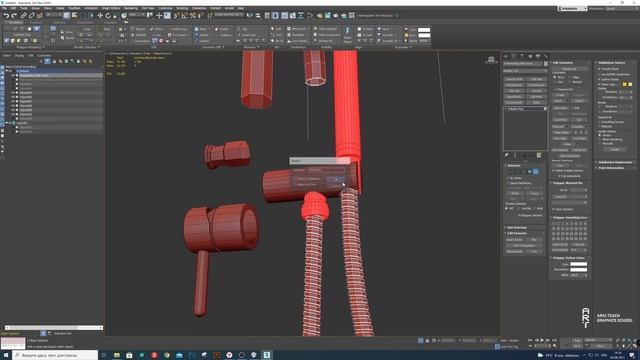Open the Display command panel tab
The height and width of the screenshot is (360, 640).
point(538,56)
